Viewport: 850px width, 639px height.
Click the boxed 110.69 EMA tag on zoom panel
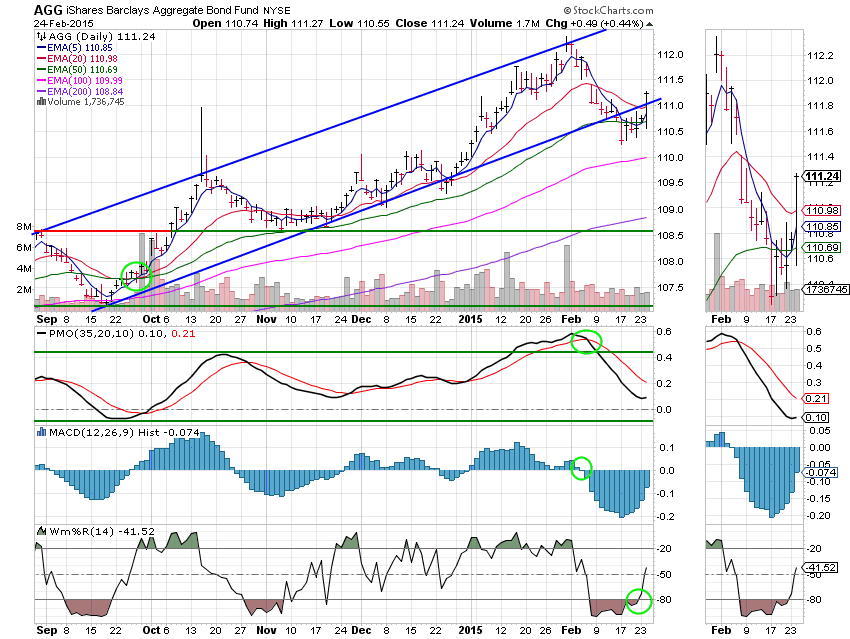[x=822, y=247]
